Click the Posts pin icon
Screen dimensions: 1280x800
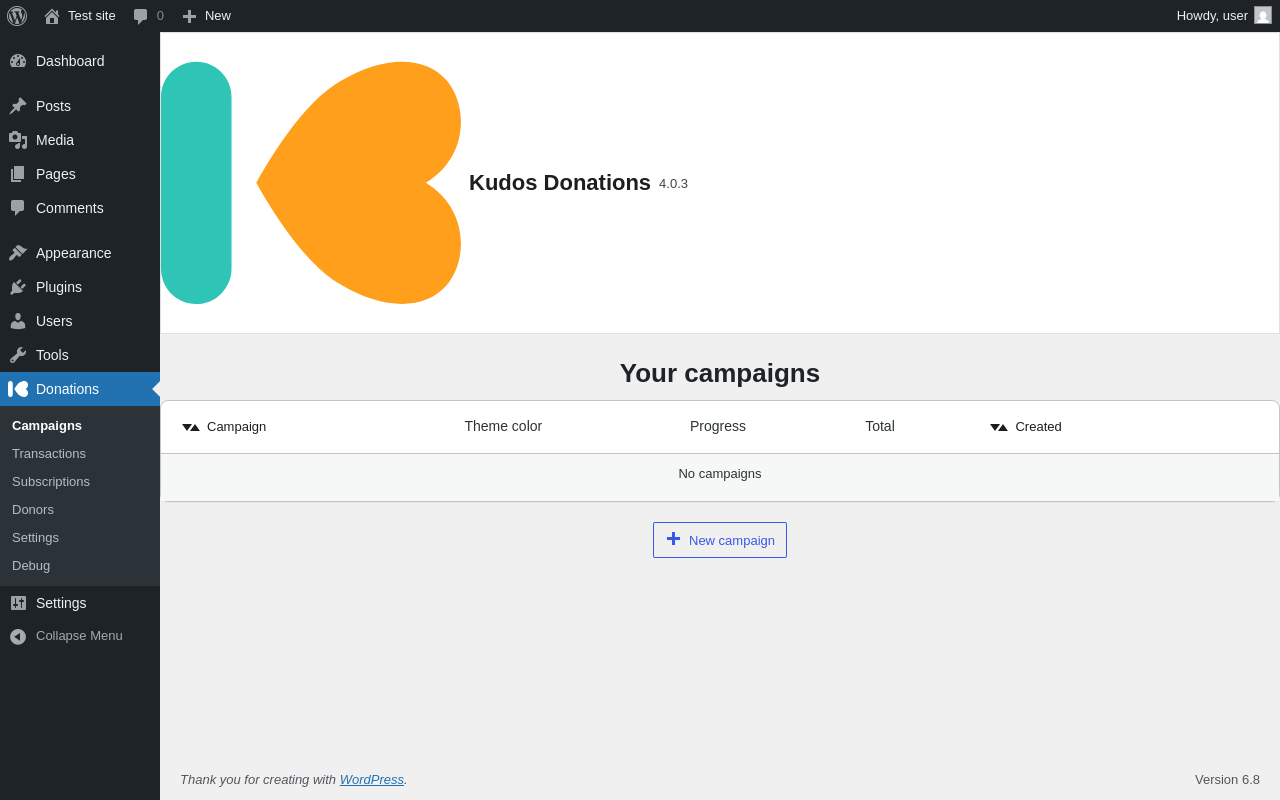pos(18,106)
